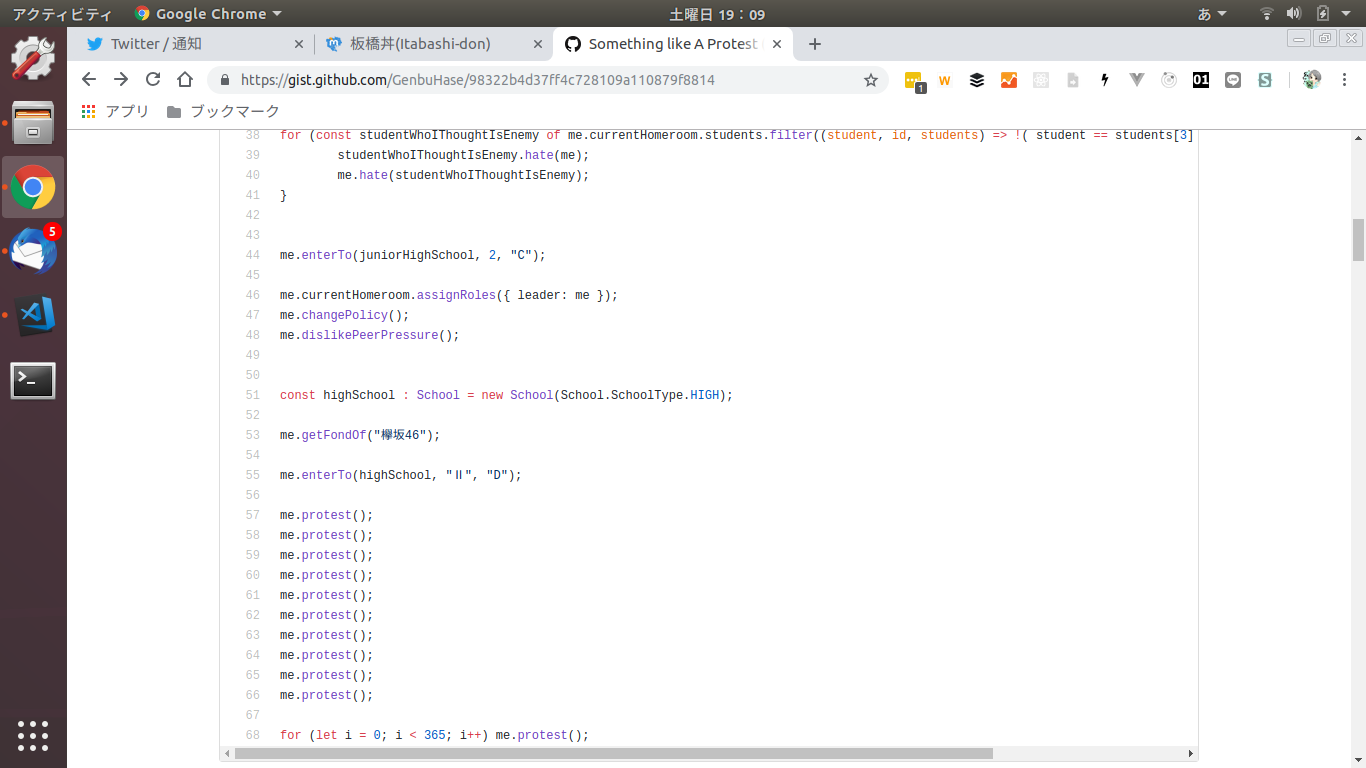This screenshot has width=1366, height=768.
Task: Click the horizontal scrollbar under the code
Action: (613, 754)
